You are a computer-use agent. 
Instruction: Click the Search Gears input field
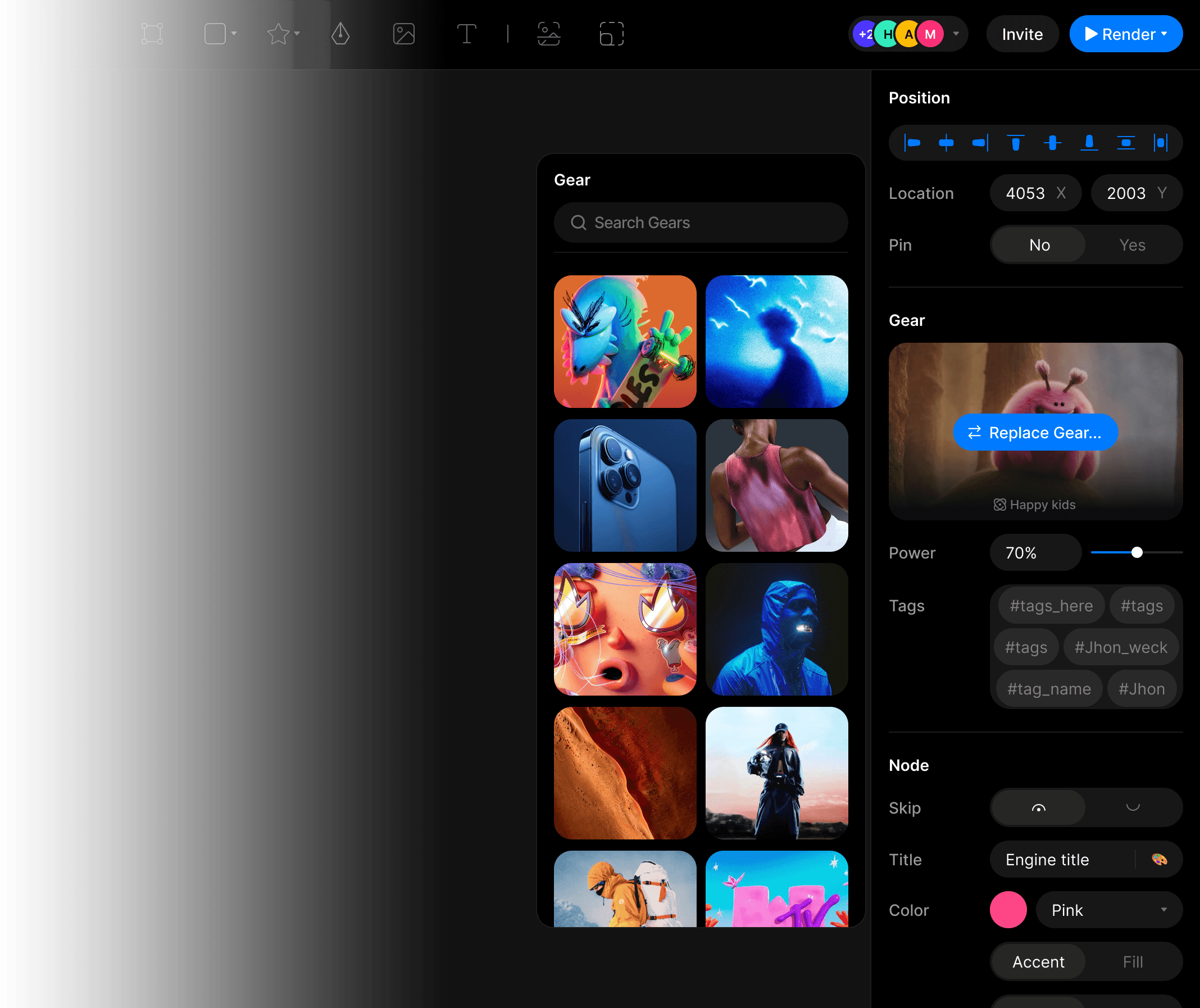[x=701, y=223]
